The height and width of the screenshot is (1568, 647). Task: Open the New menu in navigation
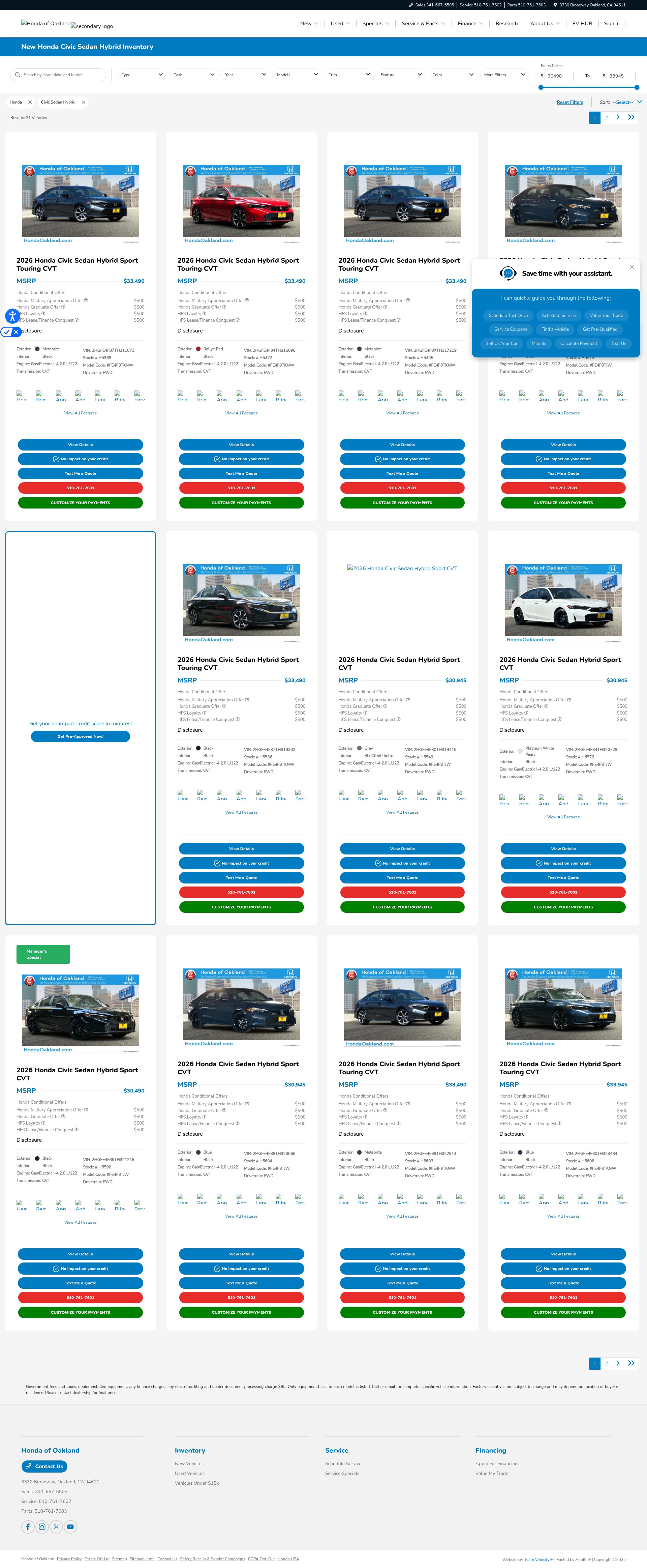(309, 24)
